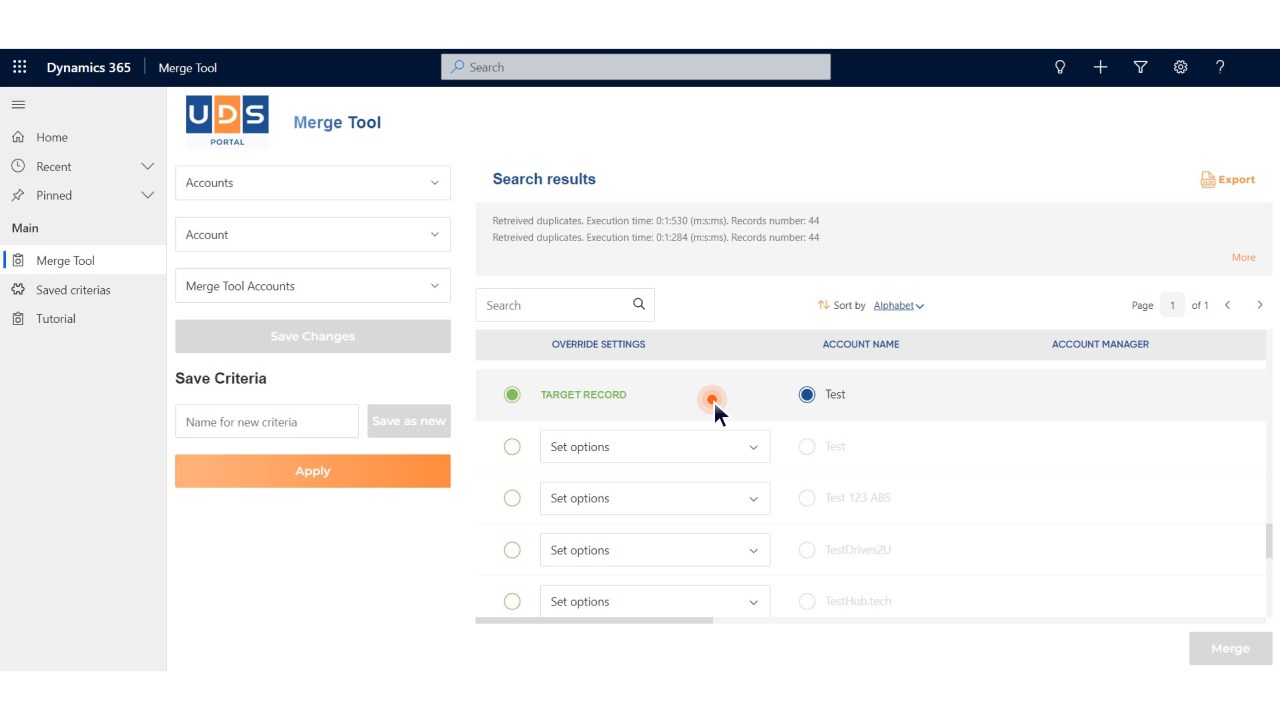1280x720 pixels.
Task: Go to previous results page arrow
Action: pos(1228,305)
